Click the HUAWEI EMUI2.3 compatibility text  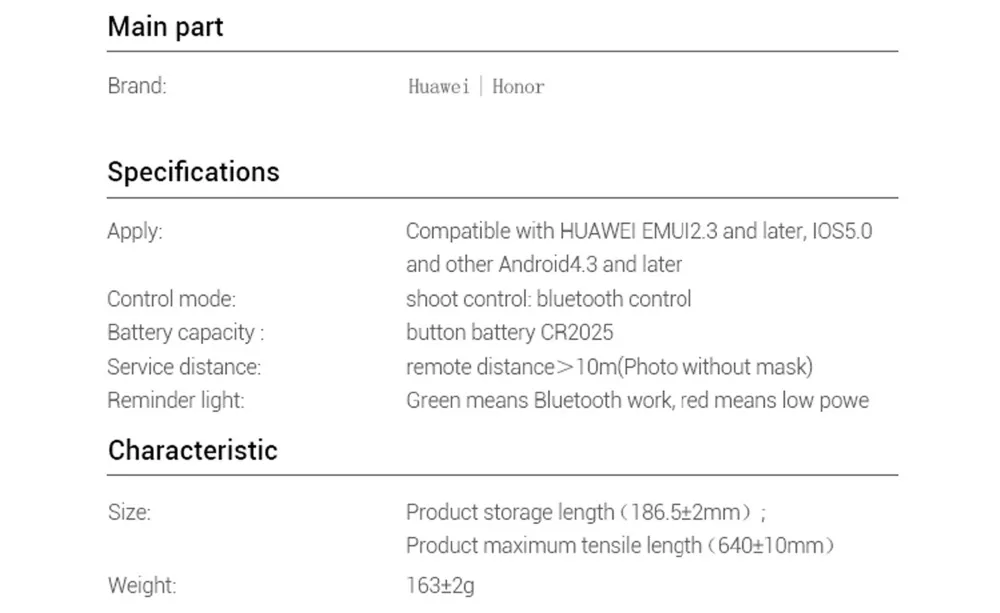(x=639, y=231)
